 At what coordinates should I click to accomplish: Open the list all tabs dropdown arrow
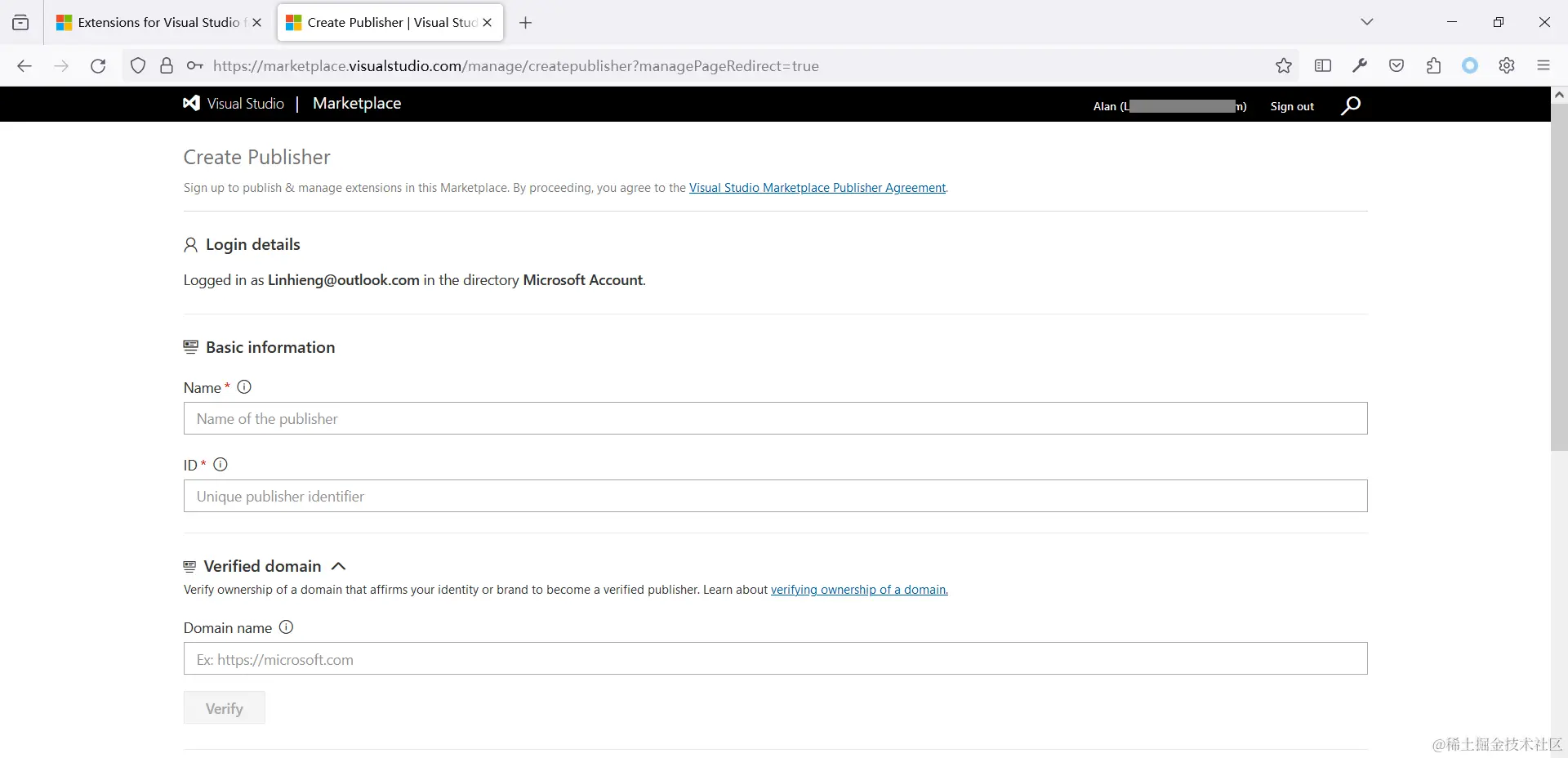pos(1367,22)
